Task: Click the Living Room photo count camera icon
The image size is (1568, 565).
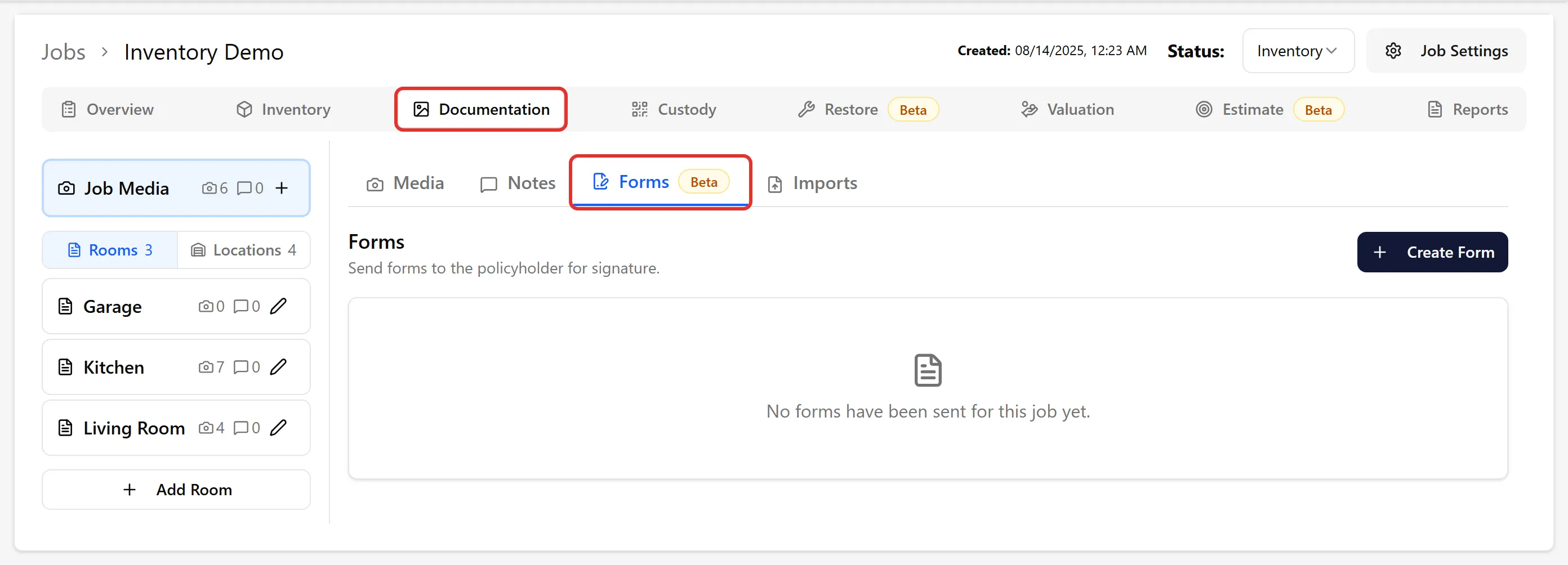Action: [206, 428]
